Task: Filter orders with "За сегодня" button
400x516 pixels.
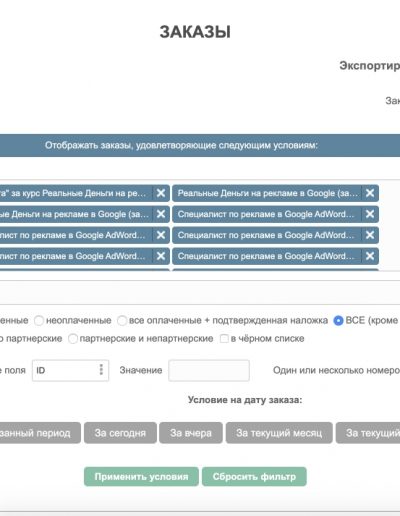Action: coord(120,433)
